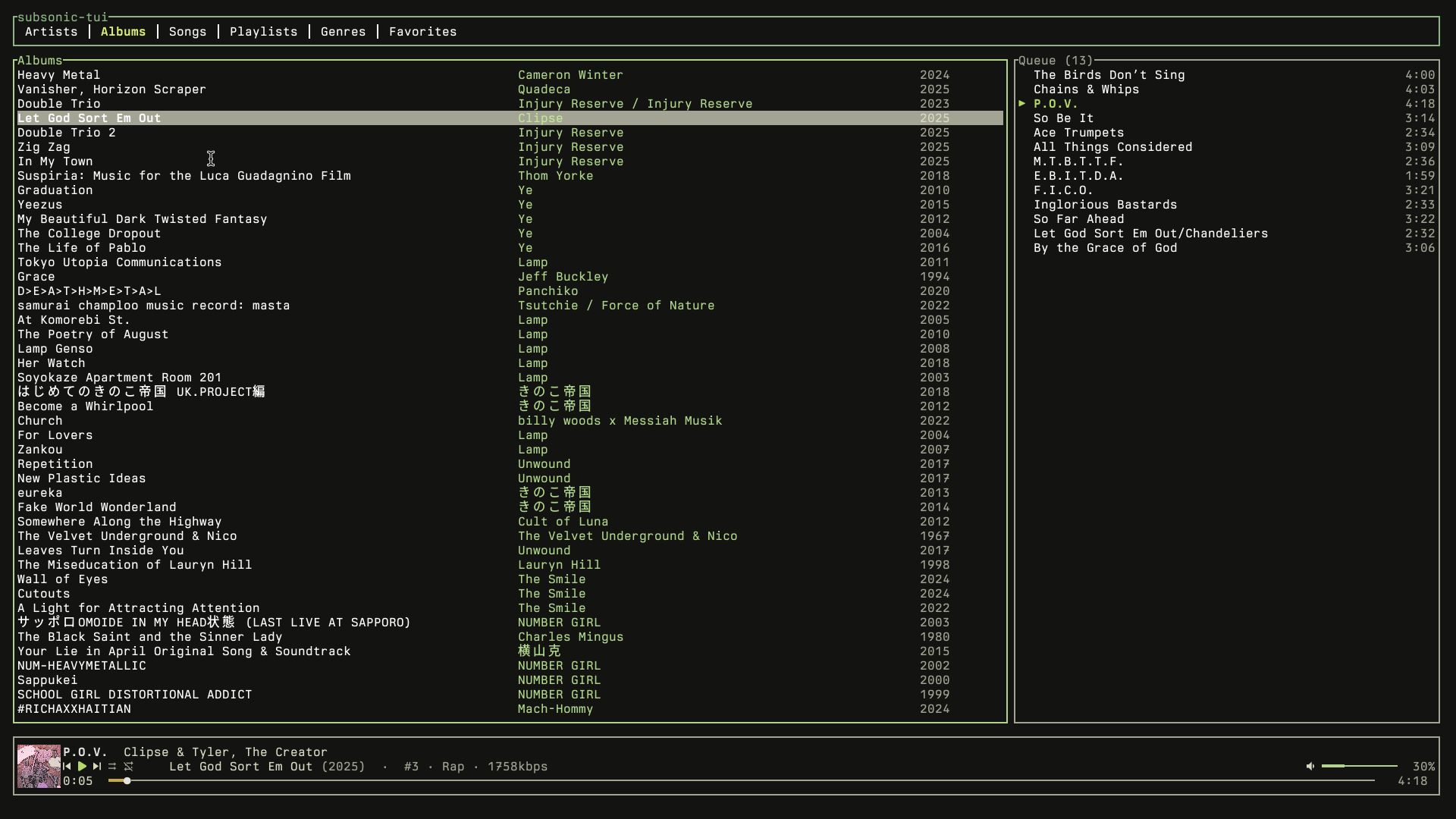
Task: Select the Genres tab
Action: tap(343, 32)
